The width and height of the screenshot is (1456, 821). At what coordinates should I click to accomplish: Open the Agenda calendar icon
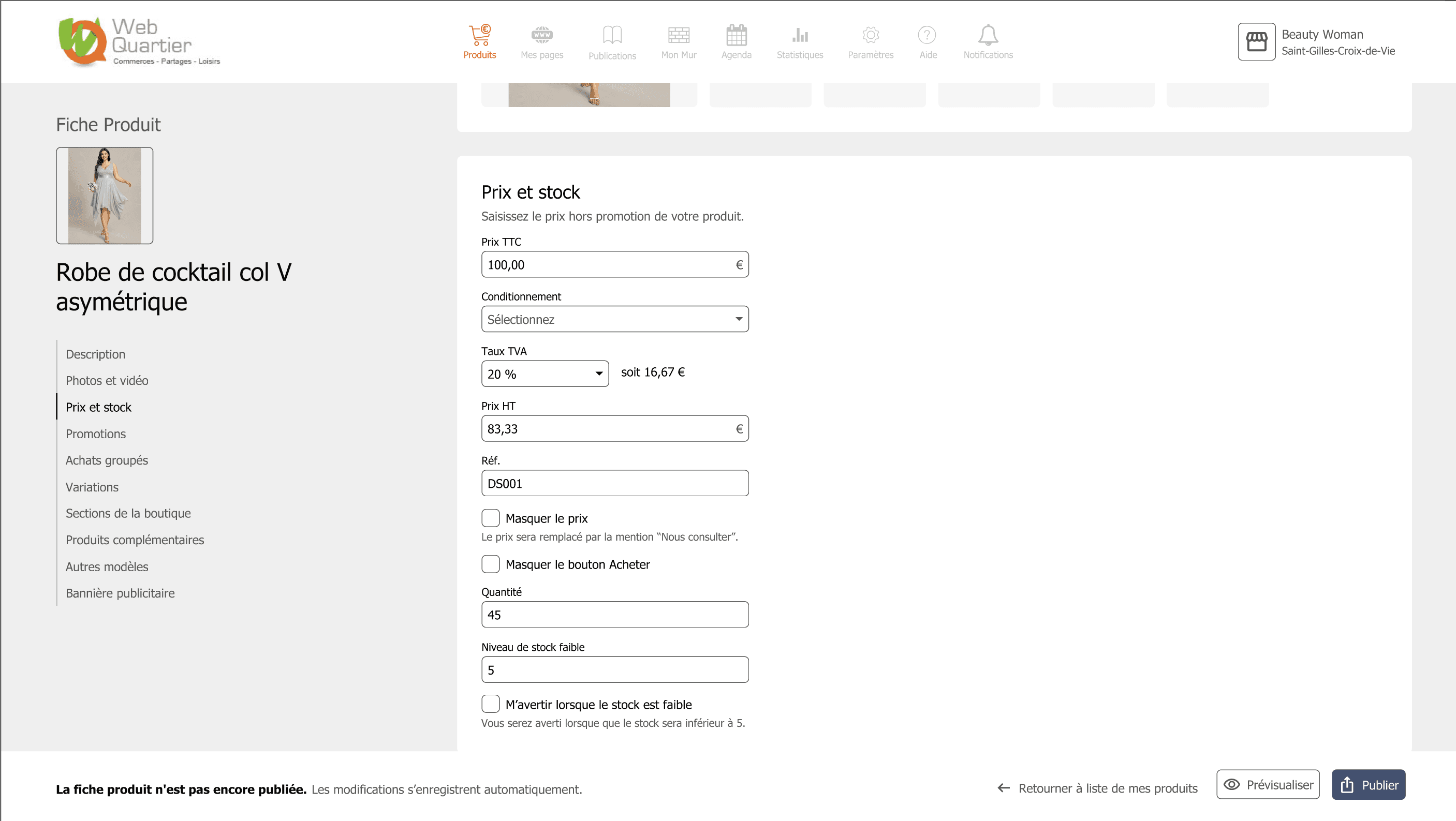736,36
